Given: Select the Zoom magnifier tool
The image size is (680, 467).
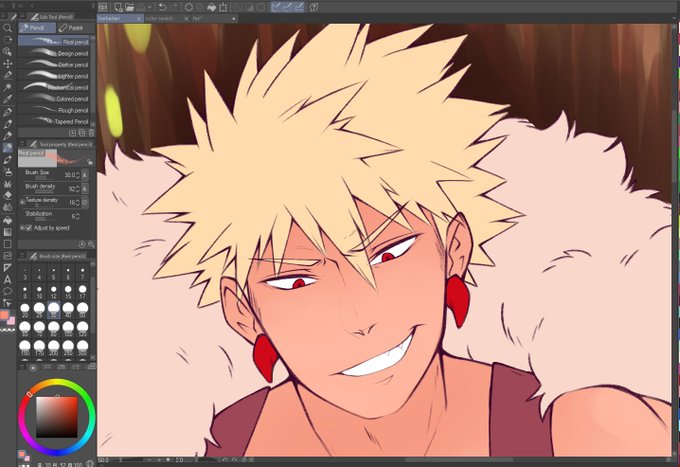Looking at the screenshot, I should pos(7,28).
